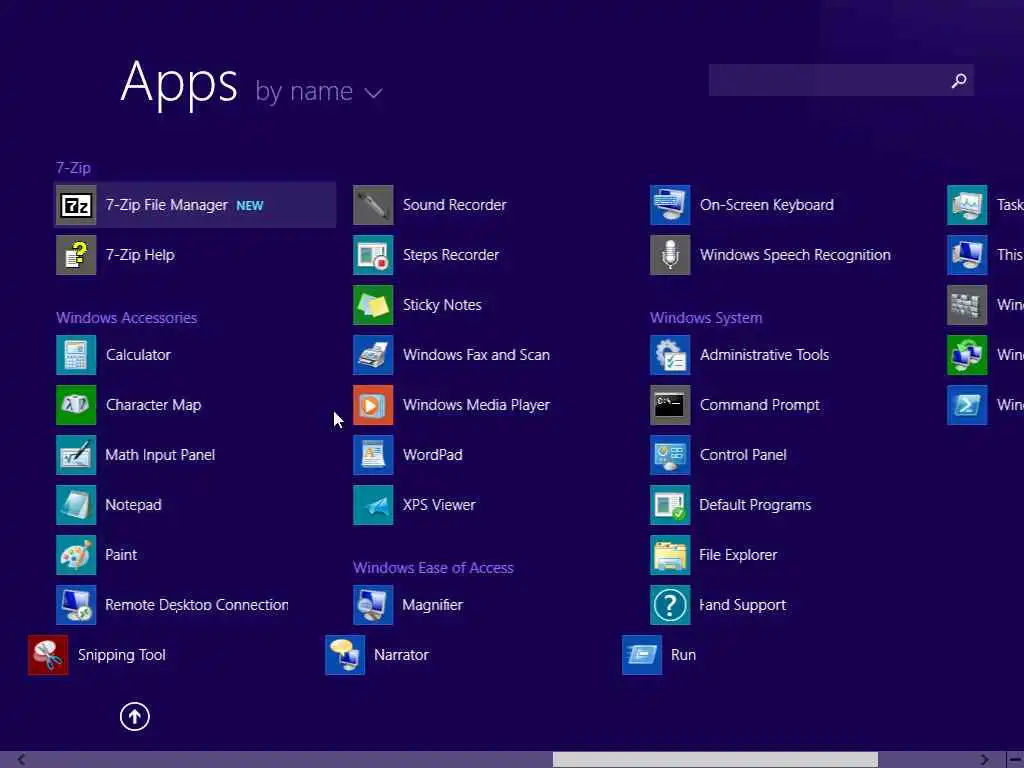Launch the Paint palette icon
Image resolution: width=1024 pixels, height=768 pixels.
(x=76, y=554)
